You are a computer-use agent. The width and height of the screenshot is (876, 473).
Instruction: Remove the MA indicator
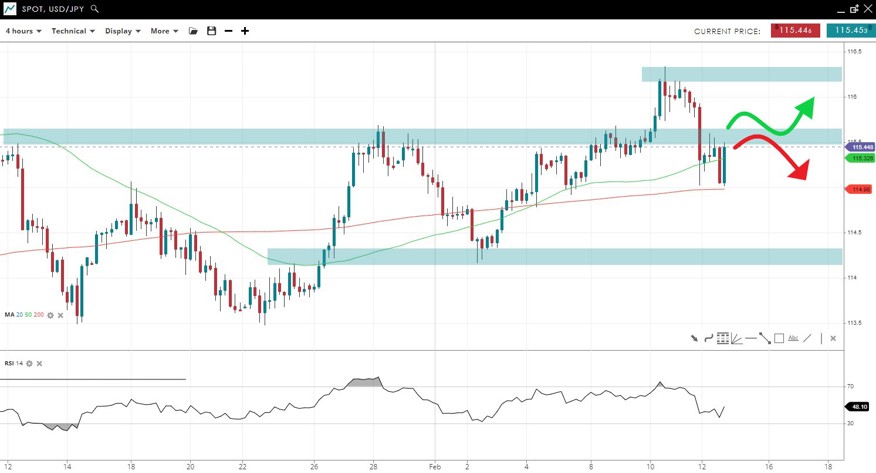click(x=61, y=315)
